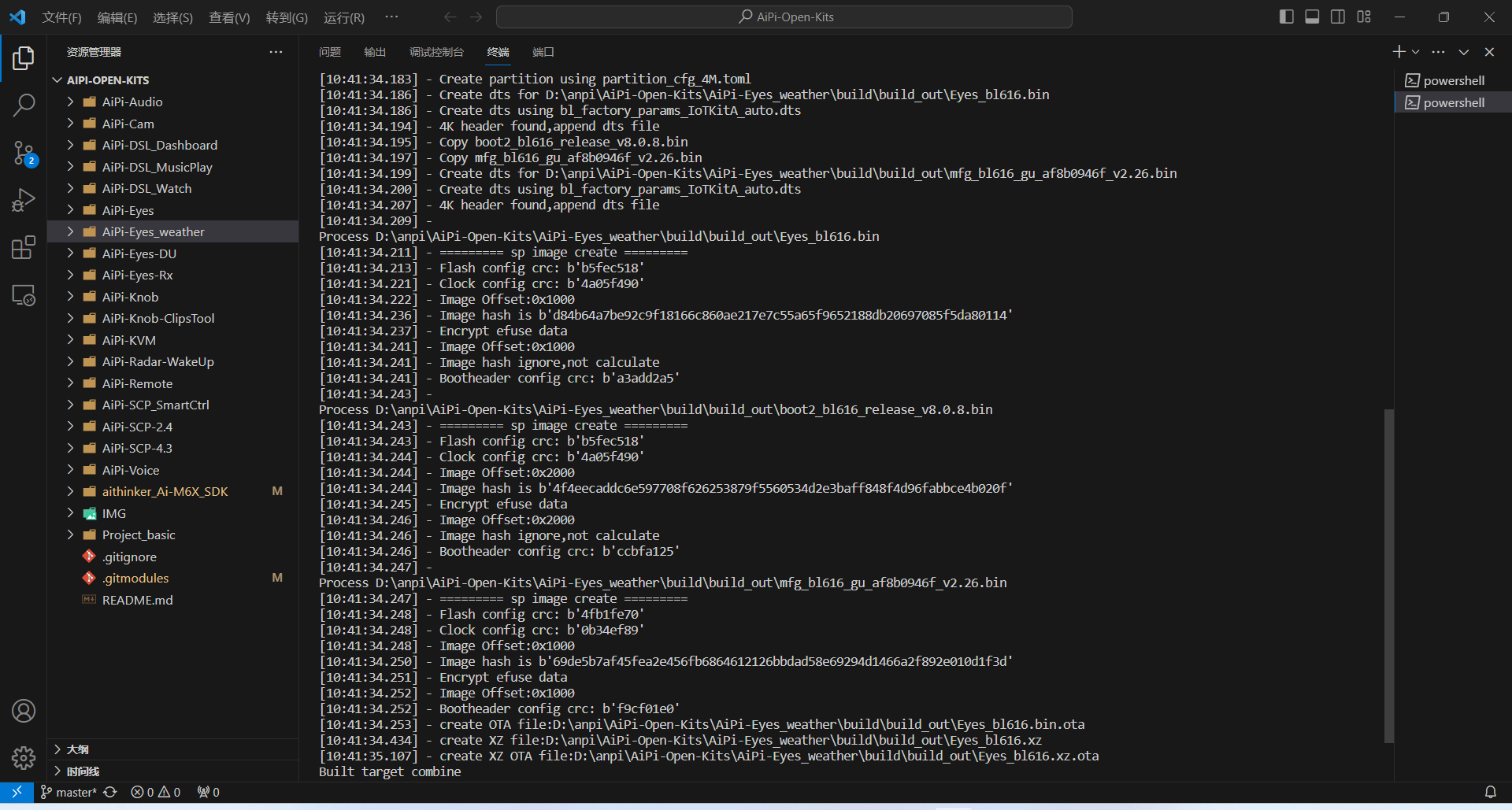Open terminal panel more actions ellipsis
The image size is (1512, 810).
coord(1439,52)
